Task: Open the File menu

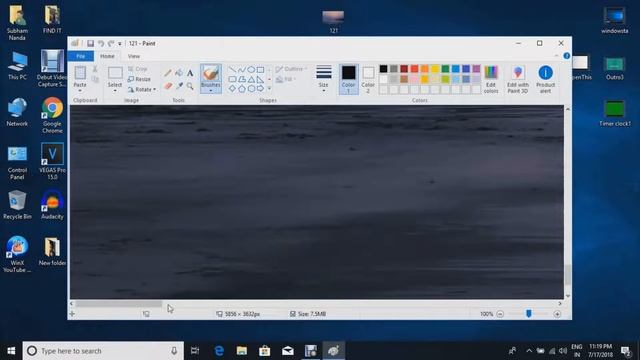Action: [81, 56]
